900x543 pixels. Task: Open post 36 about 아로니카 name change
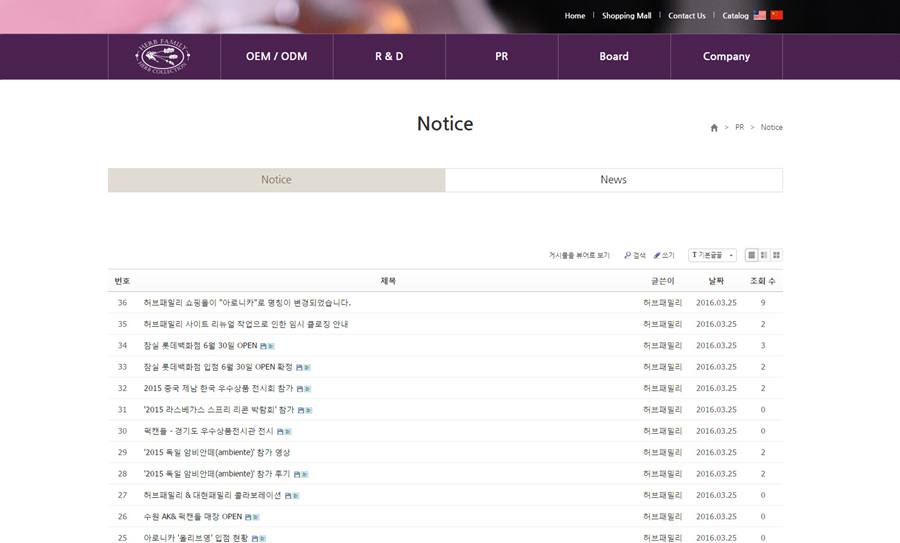coord(247,302)
